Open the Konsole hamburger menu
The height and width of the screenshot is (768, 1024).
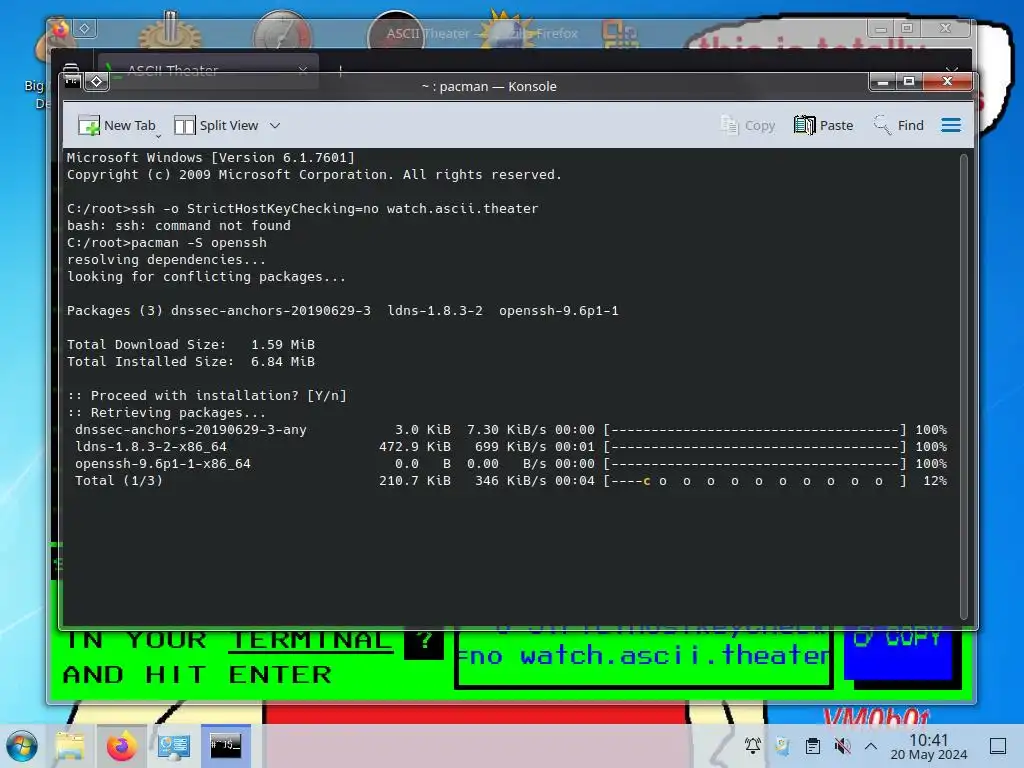951,125
